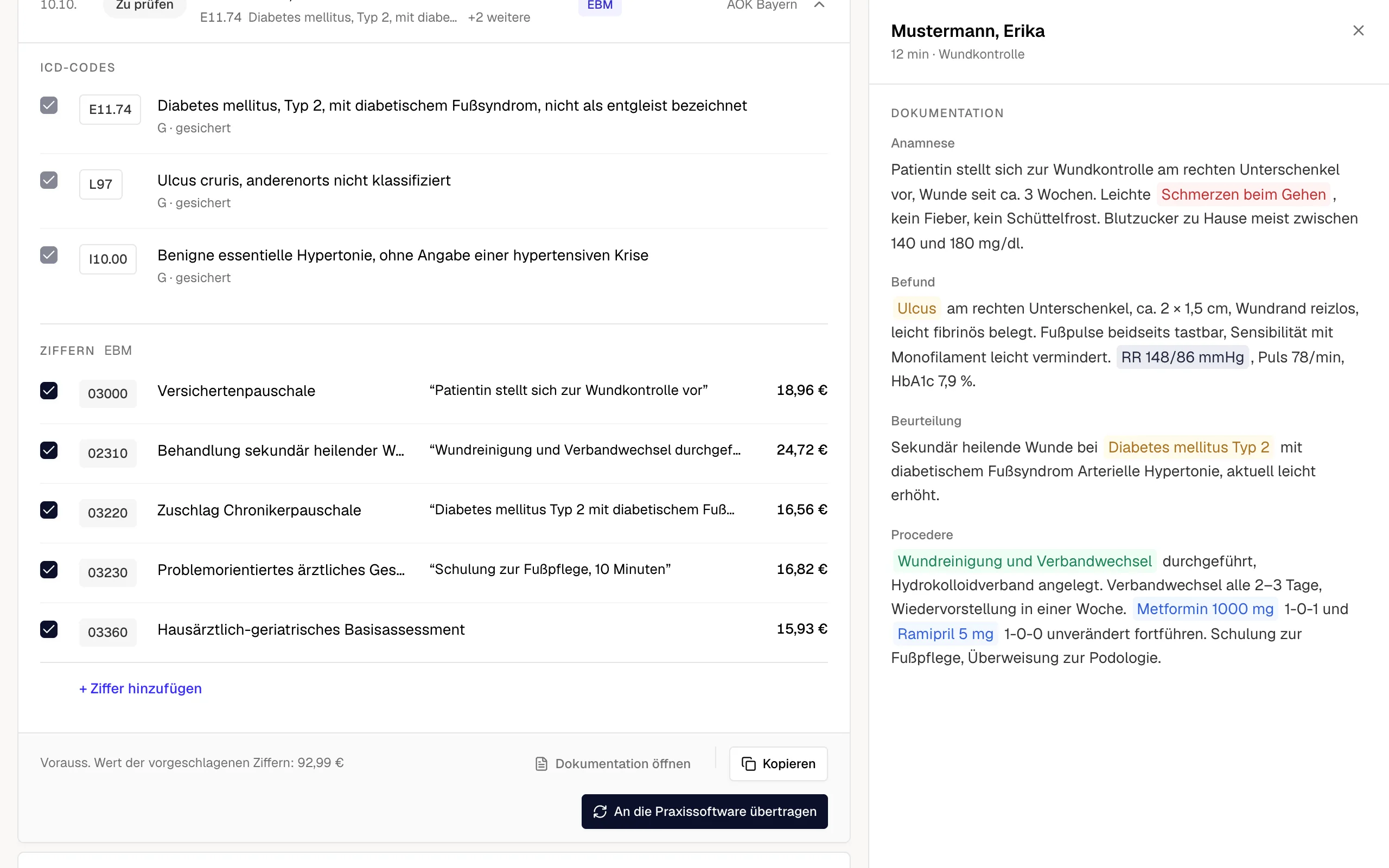This screenshot has height=868, width=1389.
Task: Open Dokumentation öffnen link
Action: (x=613, y=763)
